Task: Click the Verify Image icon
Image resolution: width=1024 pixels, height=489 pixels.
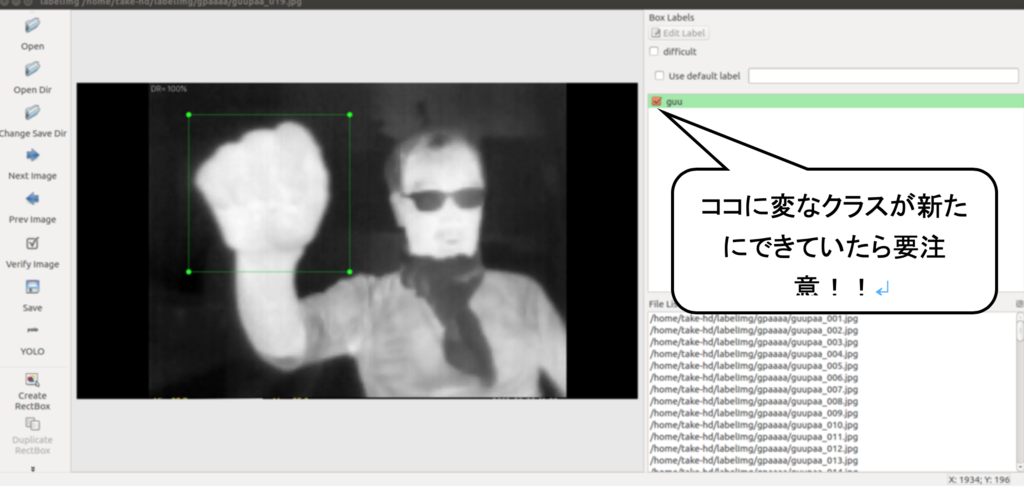Action: pos(32,244)
